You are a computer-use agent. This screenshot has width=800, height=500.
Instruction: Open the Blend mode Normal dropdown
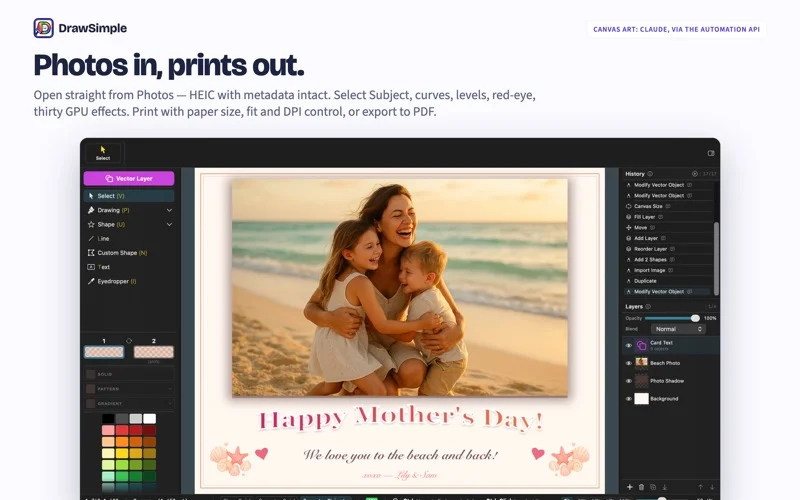click(x=678, y=329)
